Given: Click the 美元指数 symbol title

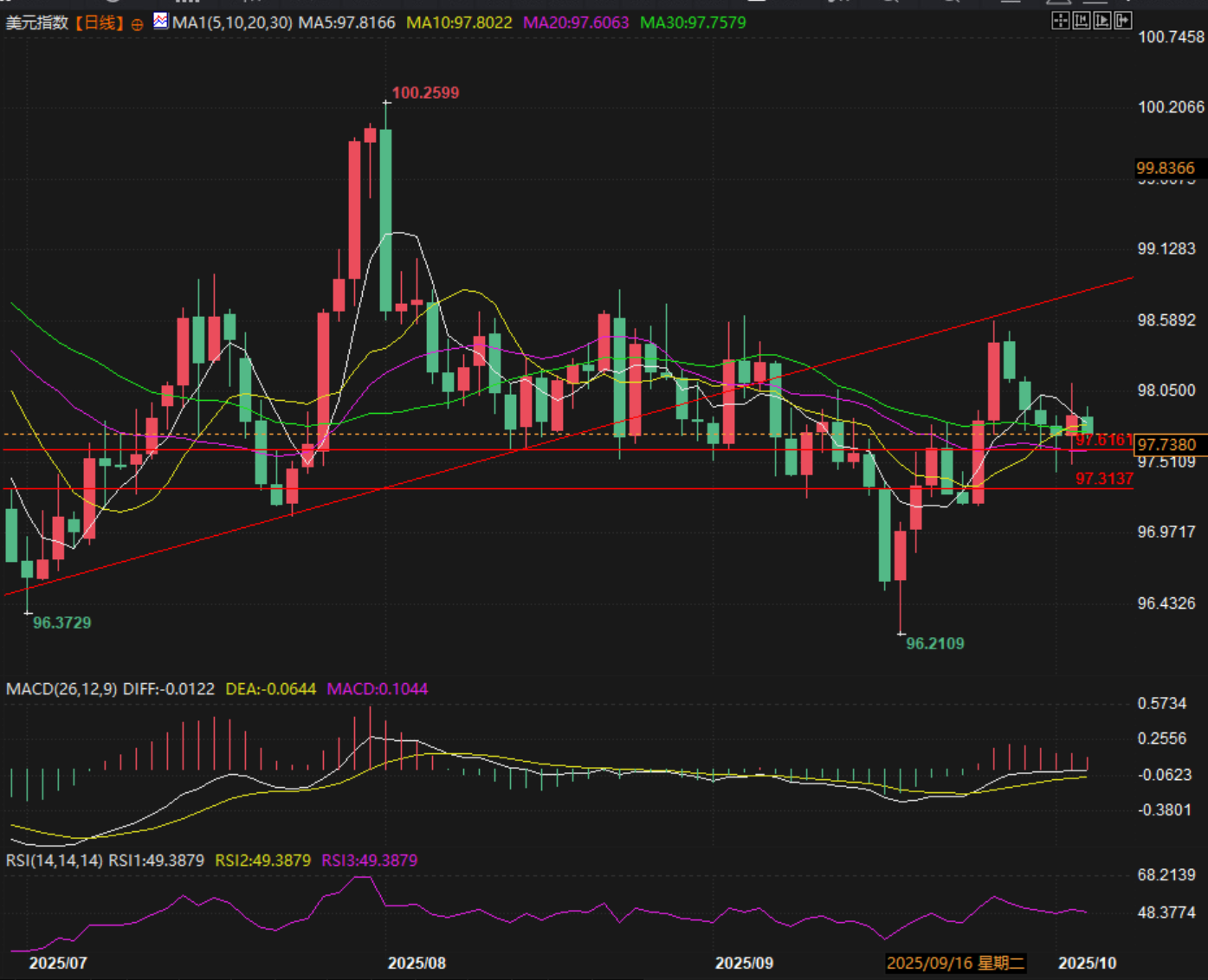Looking at the screenshot, I should [x=37, y=23].
